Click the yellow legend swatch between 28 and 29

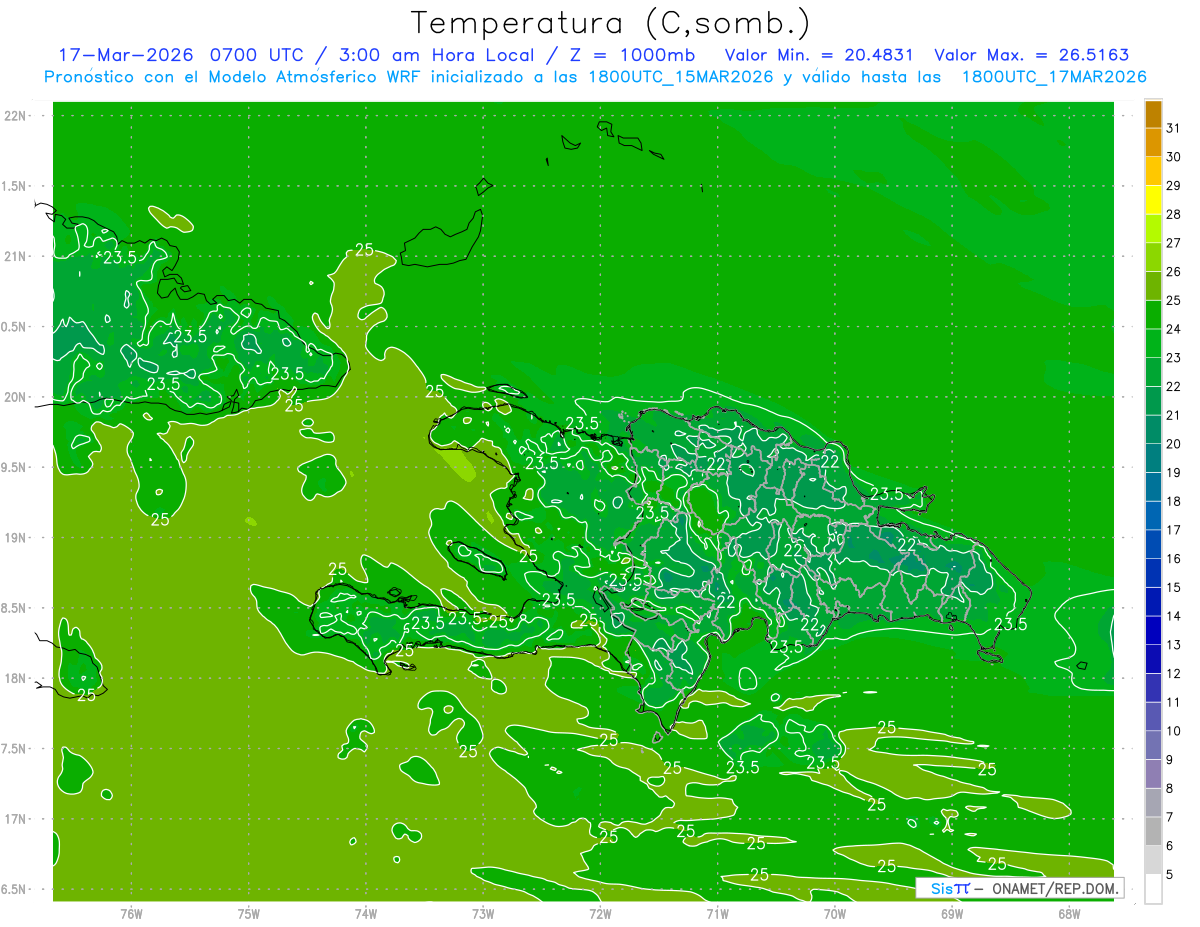(1153, 200)
